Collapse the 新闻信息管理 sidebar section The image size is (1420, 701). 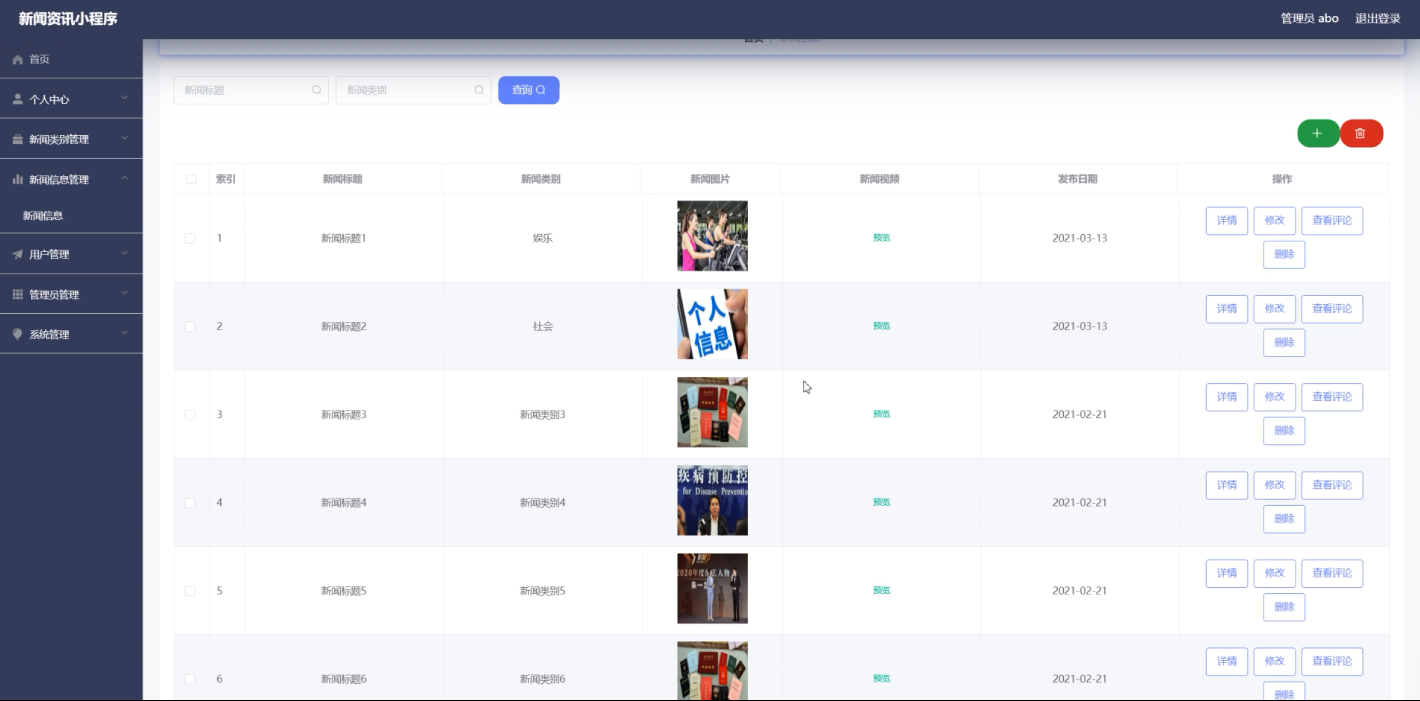124,179
